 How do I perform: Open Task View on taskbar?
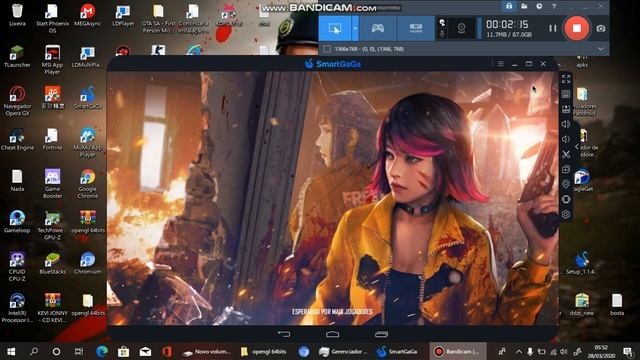click(x=79, y=351)
